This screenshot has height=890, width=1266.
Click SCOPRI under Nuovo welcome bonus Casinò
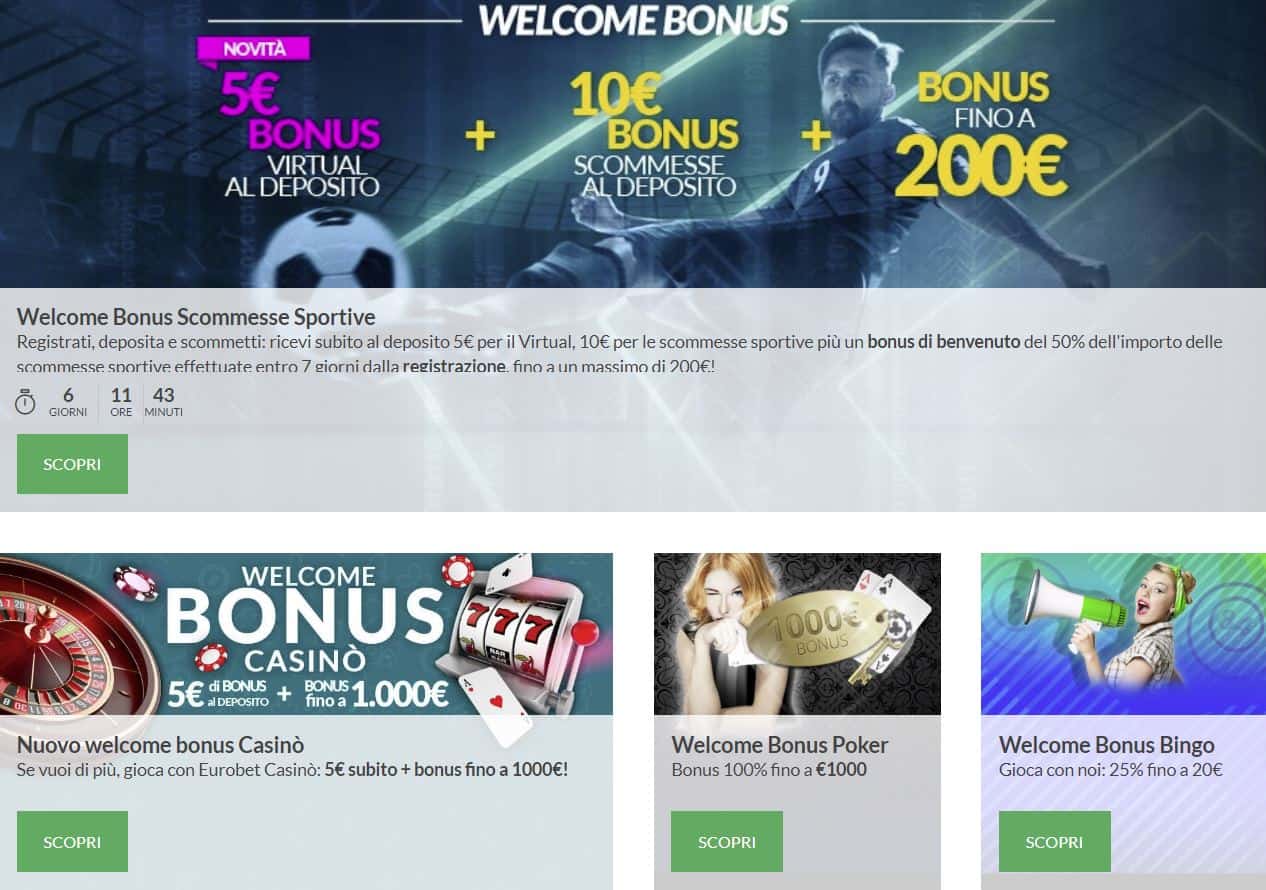coord(72,841)
